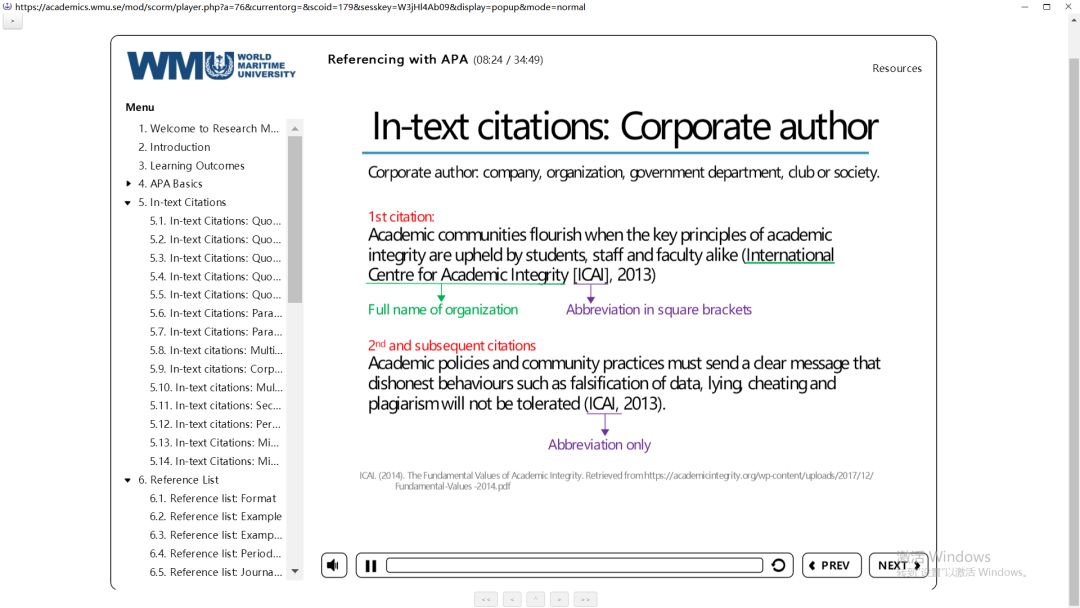1080x608 pixels.
Task: Go to 6.2 Reference list: Example
Action: tap(216, 516)
